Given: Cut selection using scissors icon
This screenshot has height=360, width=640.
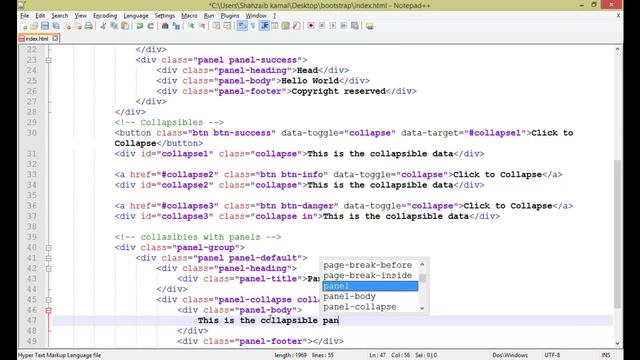Looking at the screenshot, I should click(x=103, y=26).
